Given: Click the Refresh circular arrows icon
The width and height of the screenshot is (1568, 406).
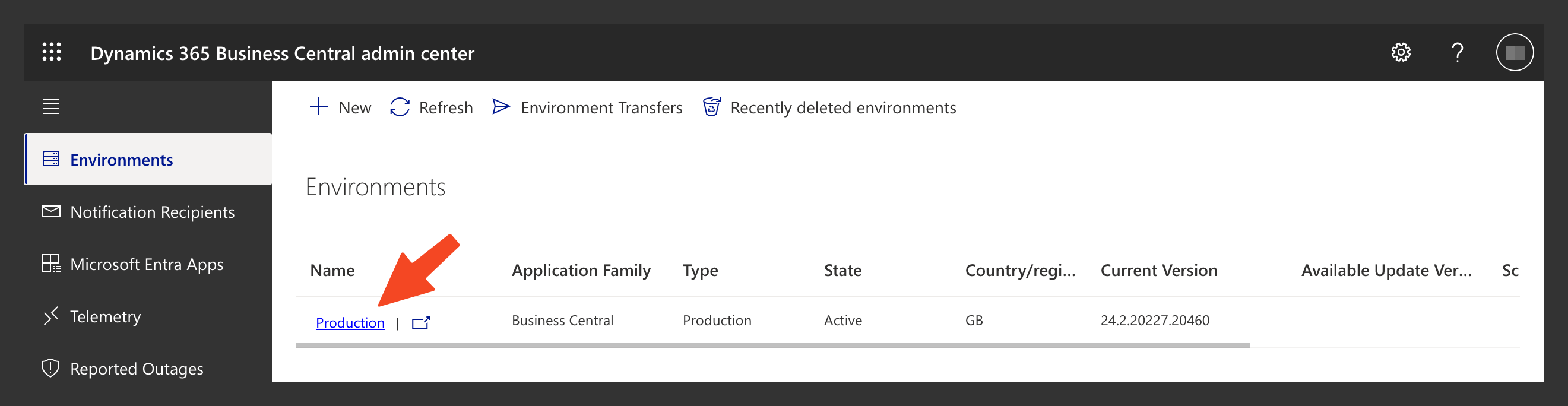Looking at the screenshot, I should [400, 107].
